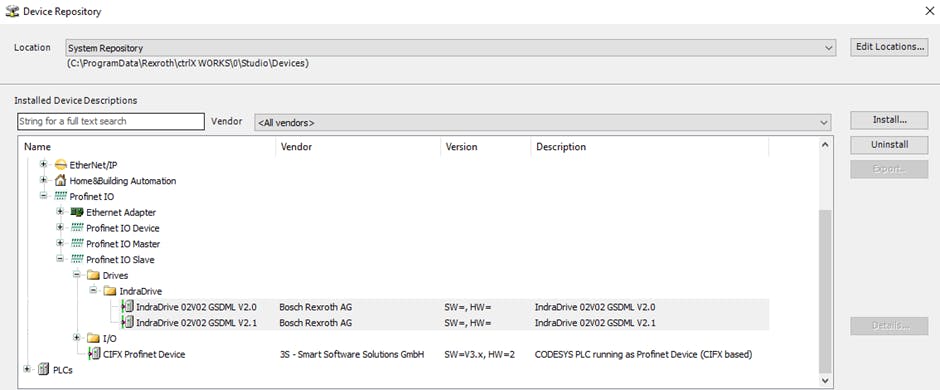Select the PLCs device icon
940x390 pixels.
[43, 370]
